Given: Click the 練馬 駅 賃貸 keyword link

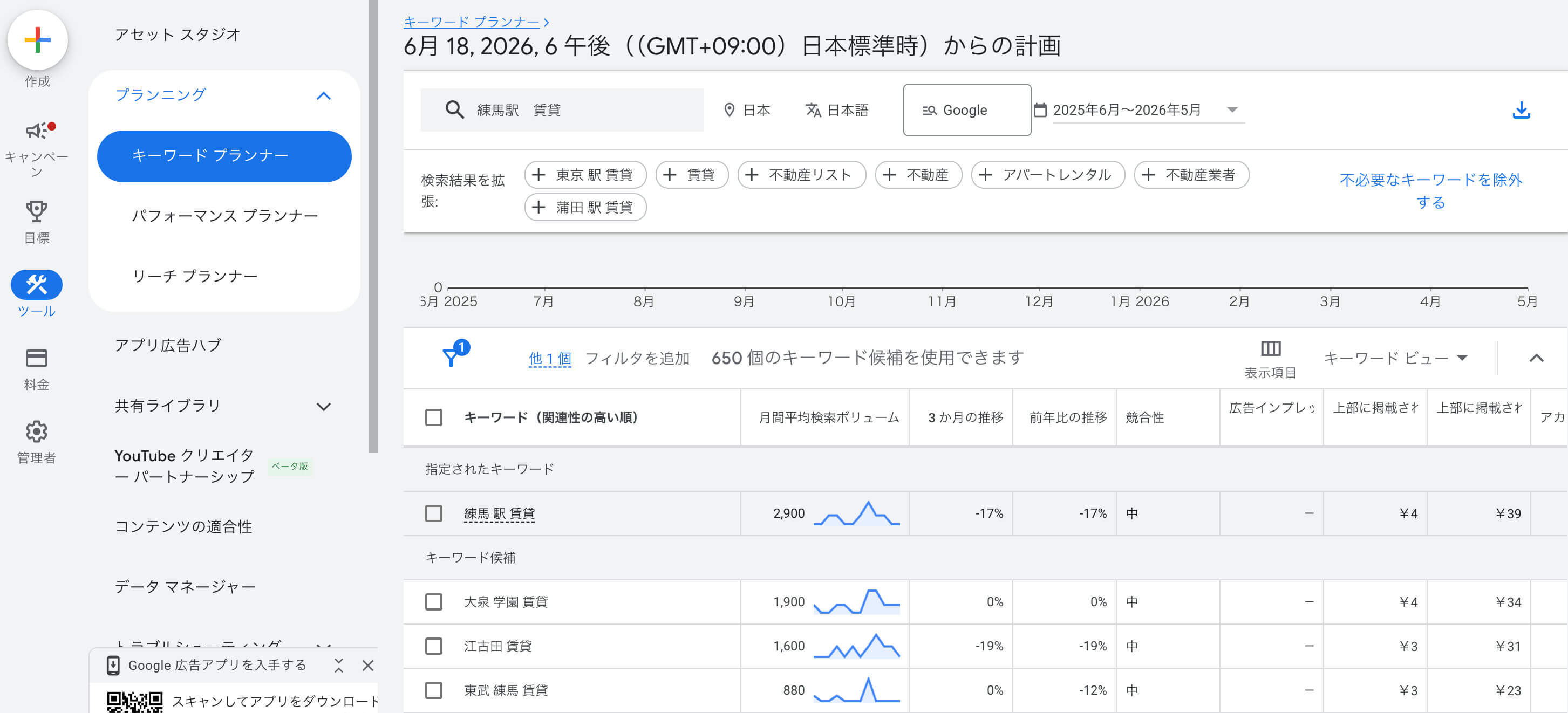Looking at the screenshot, I should pos(499,513).
